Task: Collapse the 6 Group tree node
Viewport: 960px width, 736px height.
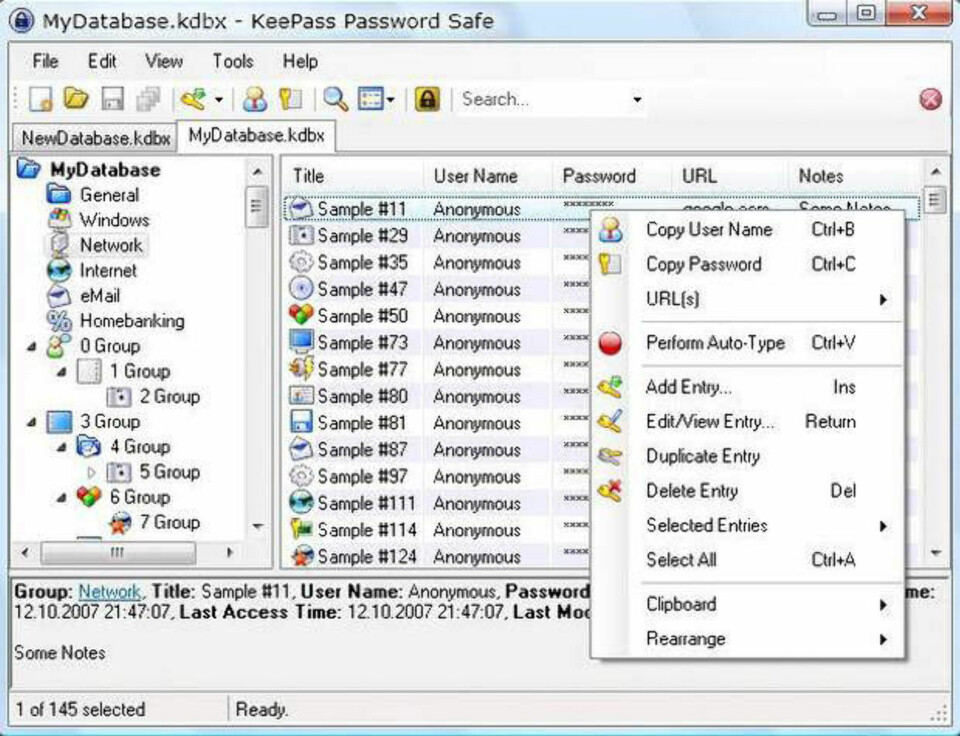Action: [61, 497]
